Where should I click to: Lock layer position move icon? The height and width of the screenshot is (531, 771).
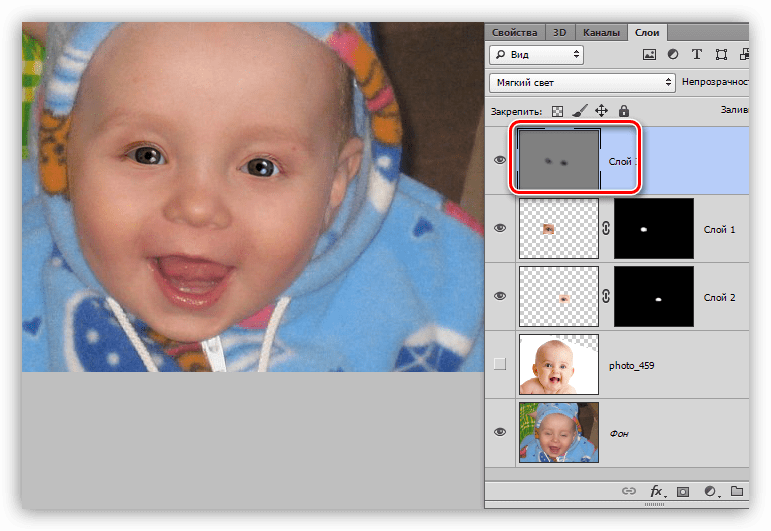coord(601,111)
